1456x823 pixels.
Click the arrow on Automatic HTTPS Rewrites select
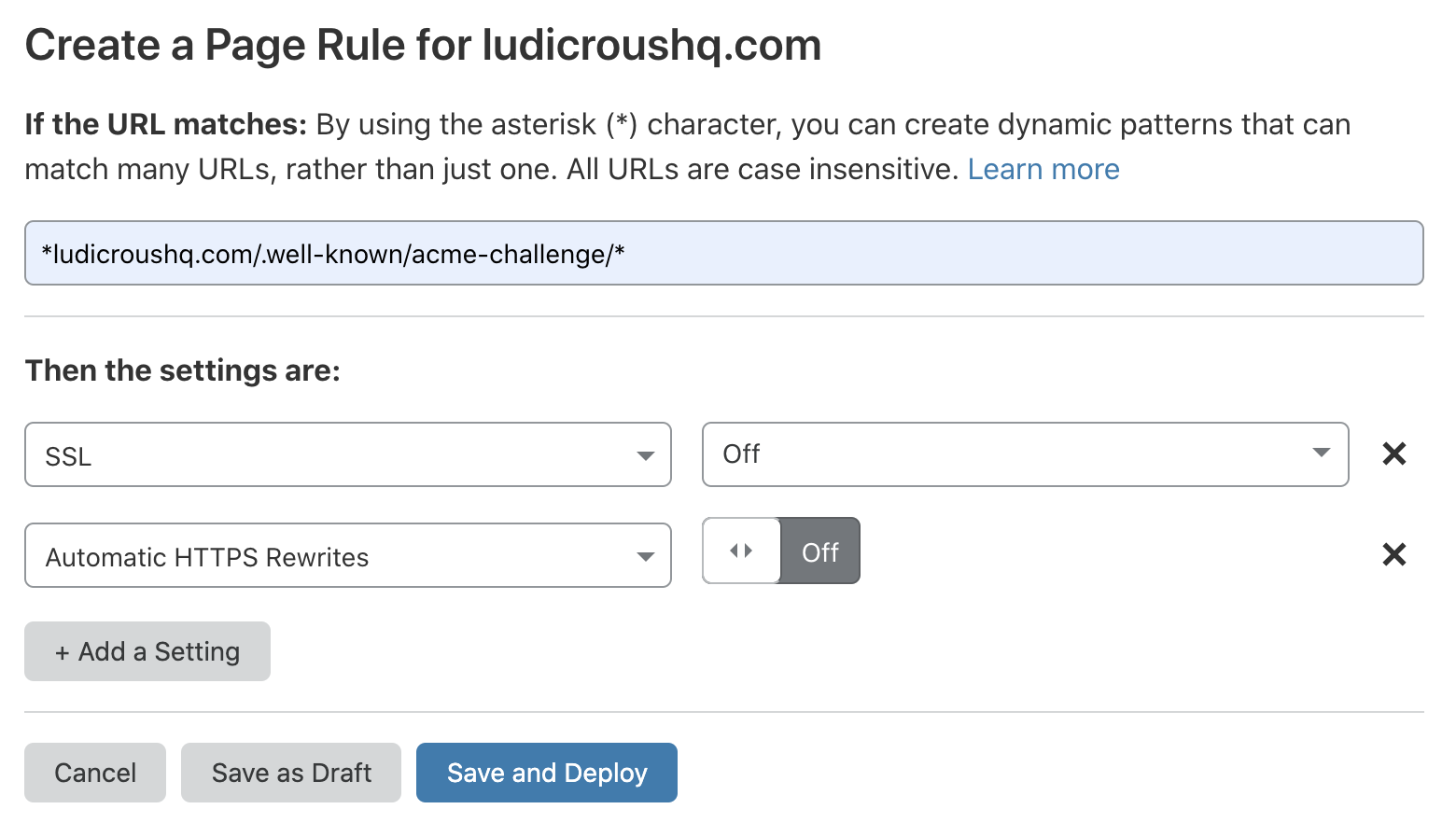tap(645, 557)
